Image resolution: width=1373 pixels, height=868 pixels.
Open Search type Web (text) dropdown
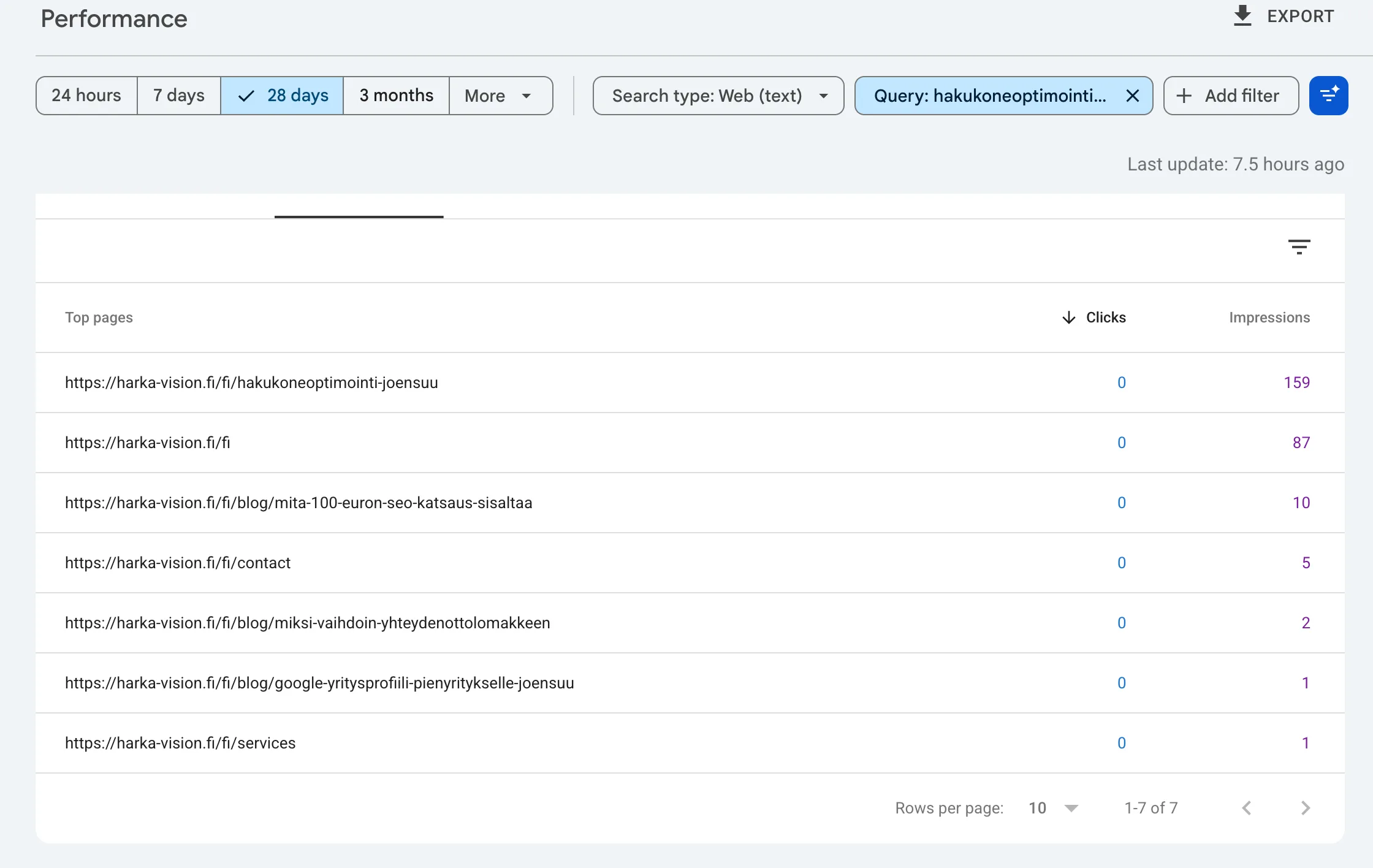pyautogui.click(x=718, y=96)
